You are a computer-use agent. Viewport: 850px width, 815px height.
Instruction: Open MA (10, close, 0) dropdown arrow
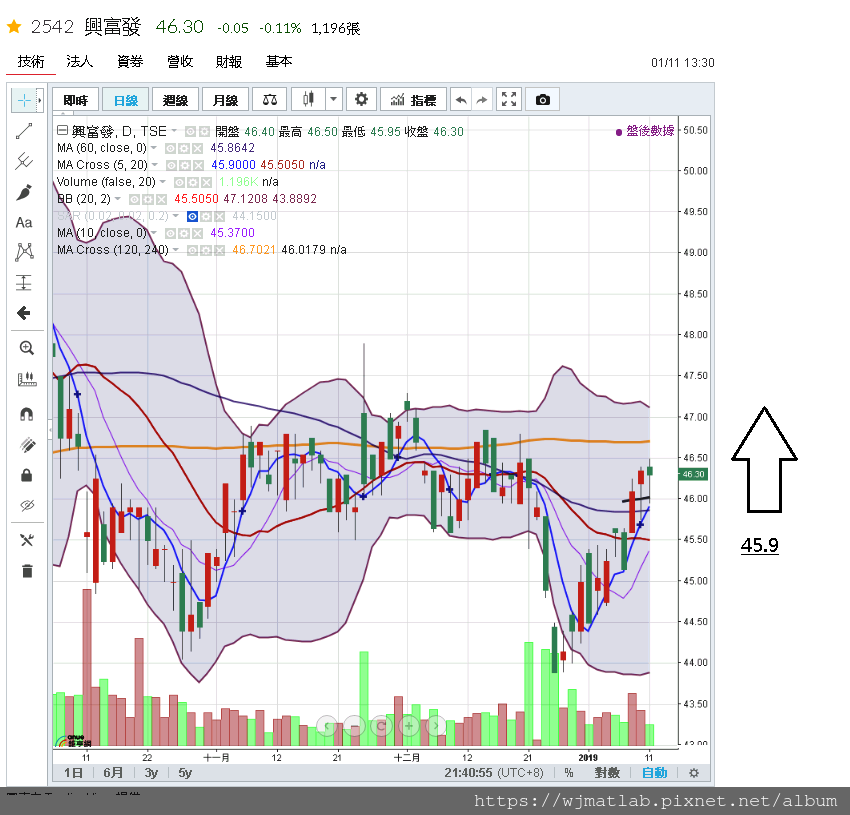154,233
